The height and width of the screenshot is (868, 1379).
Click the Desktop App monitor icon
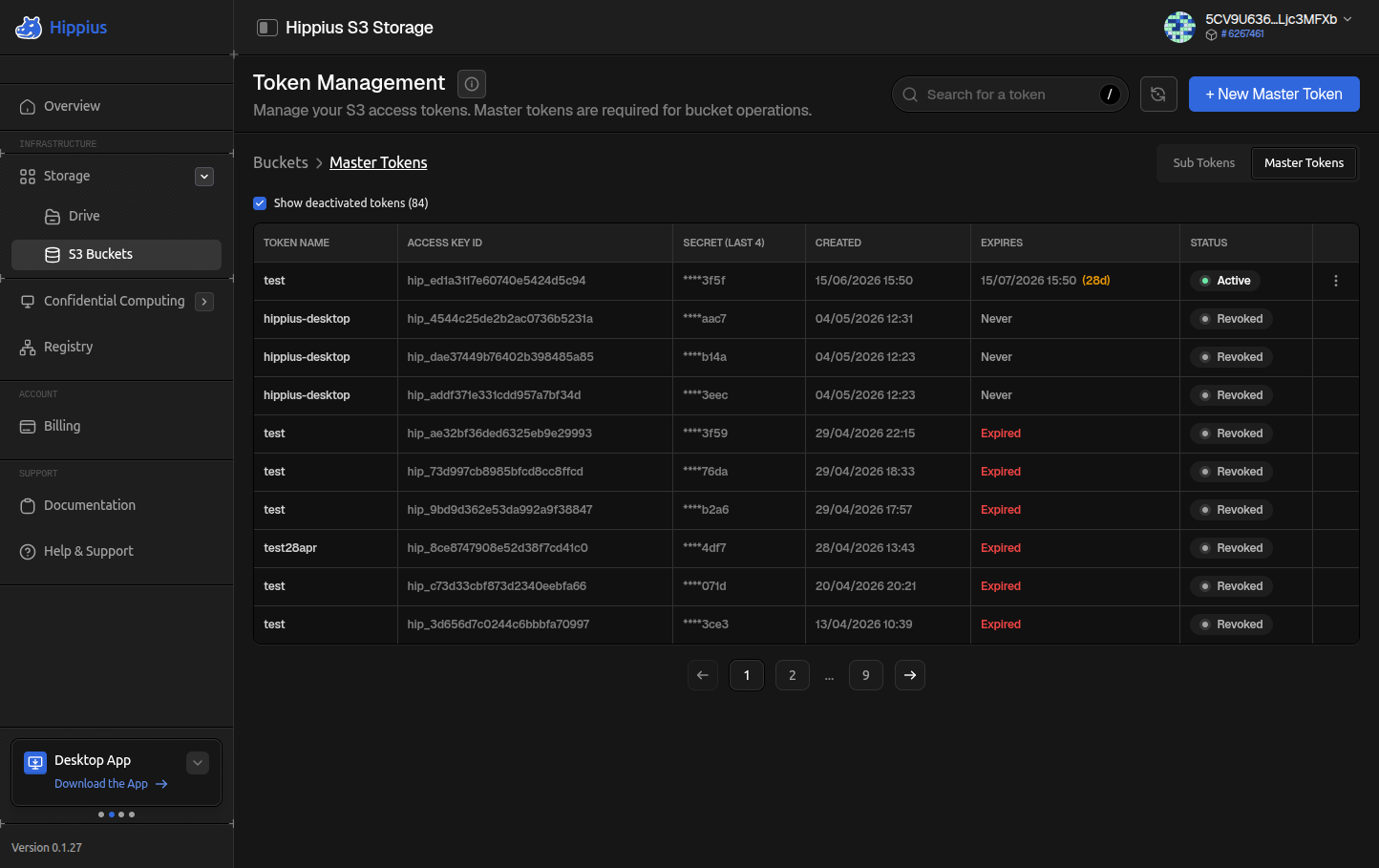pos(35,762)
